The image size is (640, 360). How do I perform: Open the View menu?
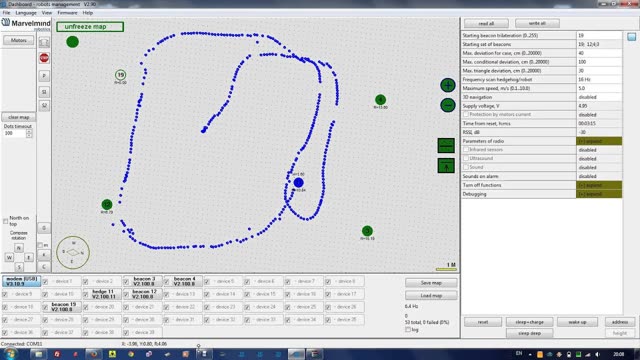point(47,13)
